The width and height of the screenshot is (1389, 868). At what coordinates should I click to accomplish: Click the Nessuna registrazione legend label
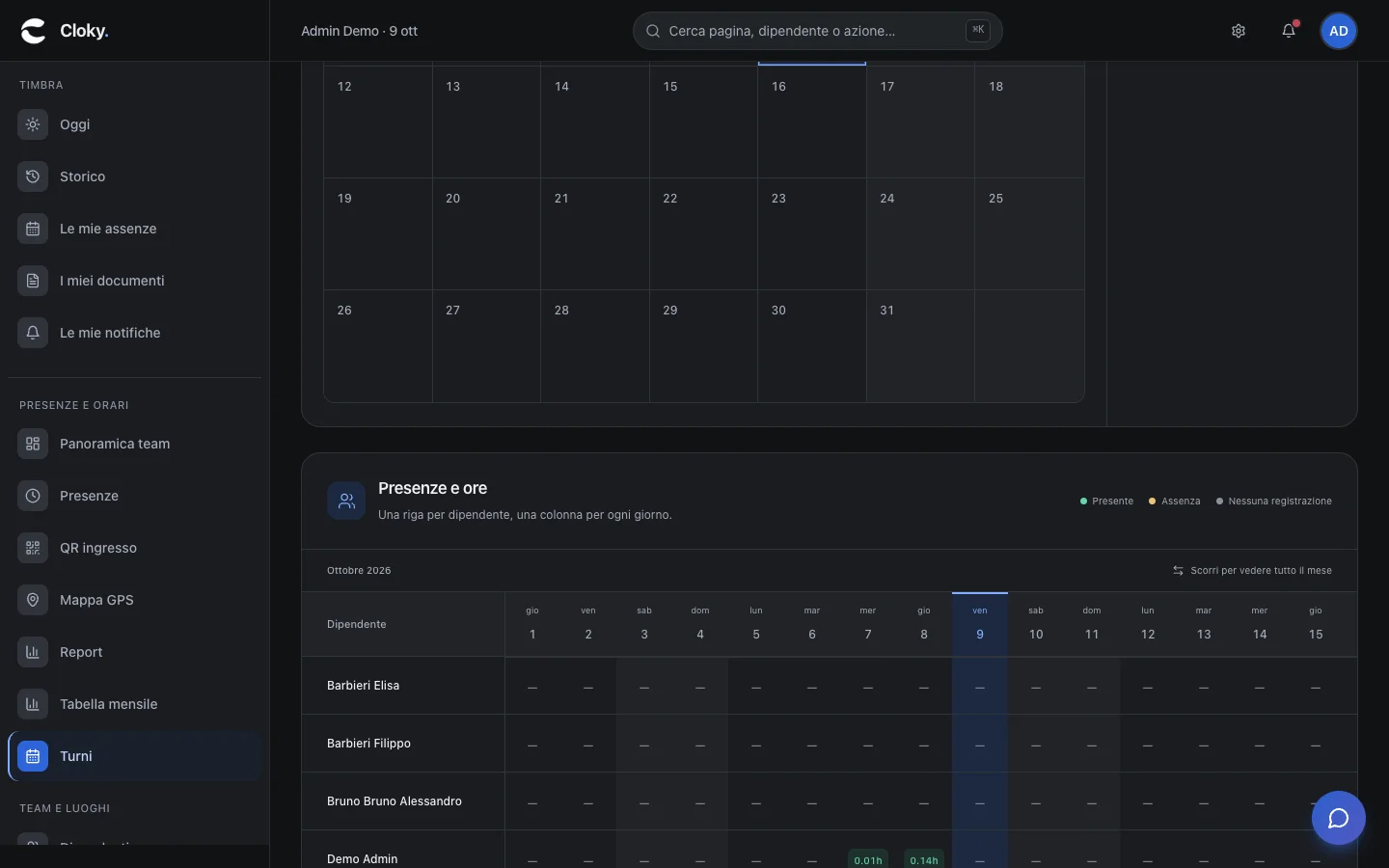(x=1280, y=502)
